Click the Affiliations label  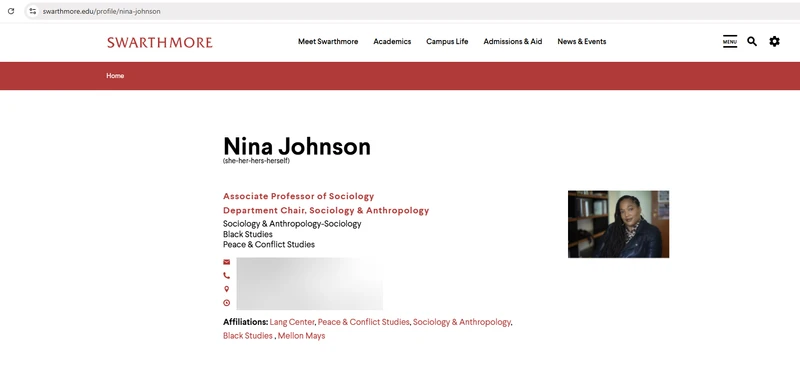245,322
